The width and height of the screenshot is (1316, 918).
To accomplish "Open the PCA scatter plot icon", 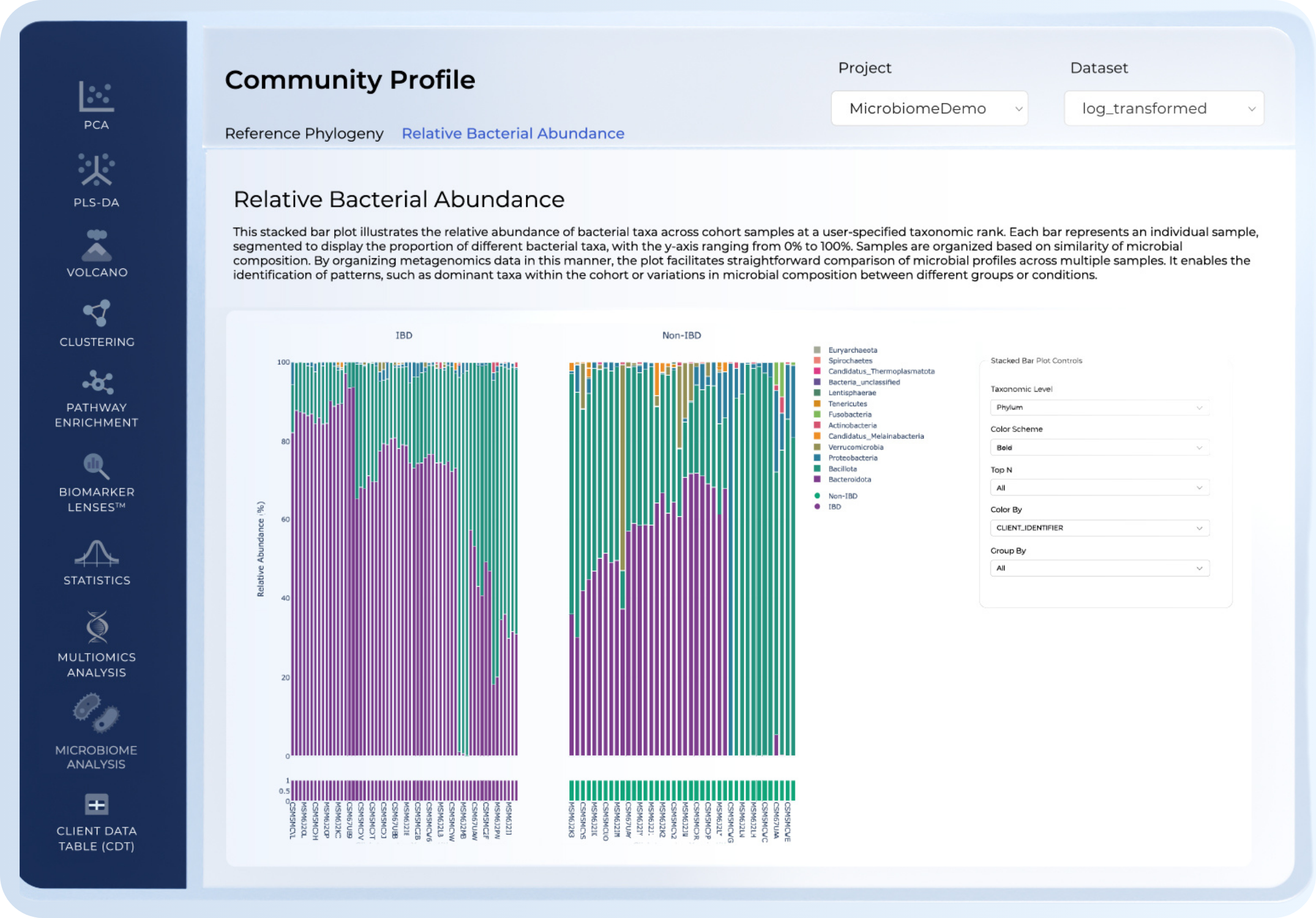I will click(96, 97).
